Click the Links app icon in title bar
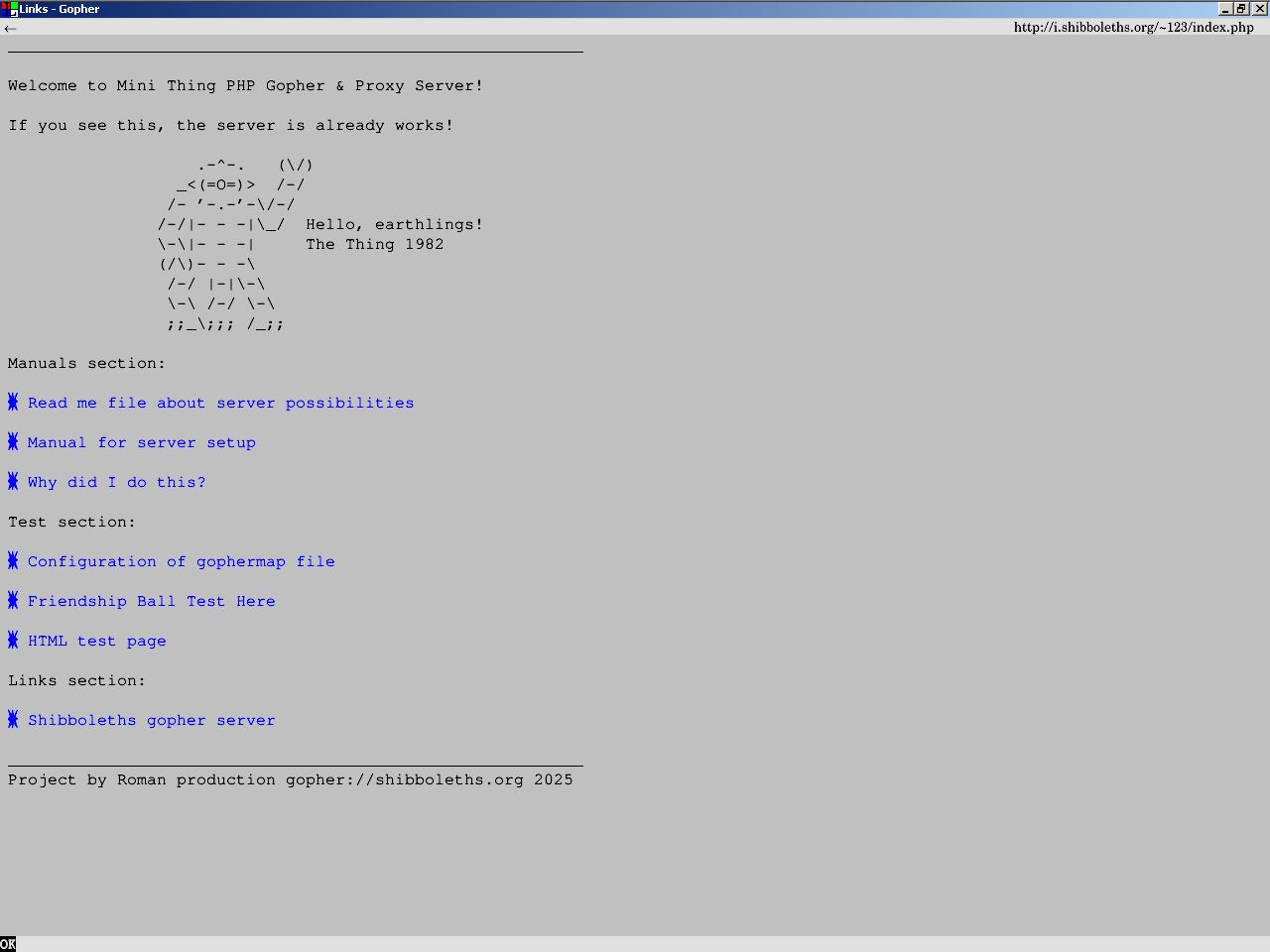Image resolution: width=1270 pixels, height=952 pixels. tap(9, 9)
